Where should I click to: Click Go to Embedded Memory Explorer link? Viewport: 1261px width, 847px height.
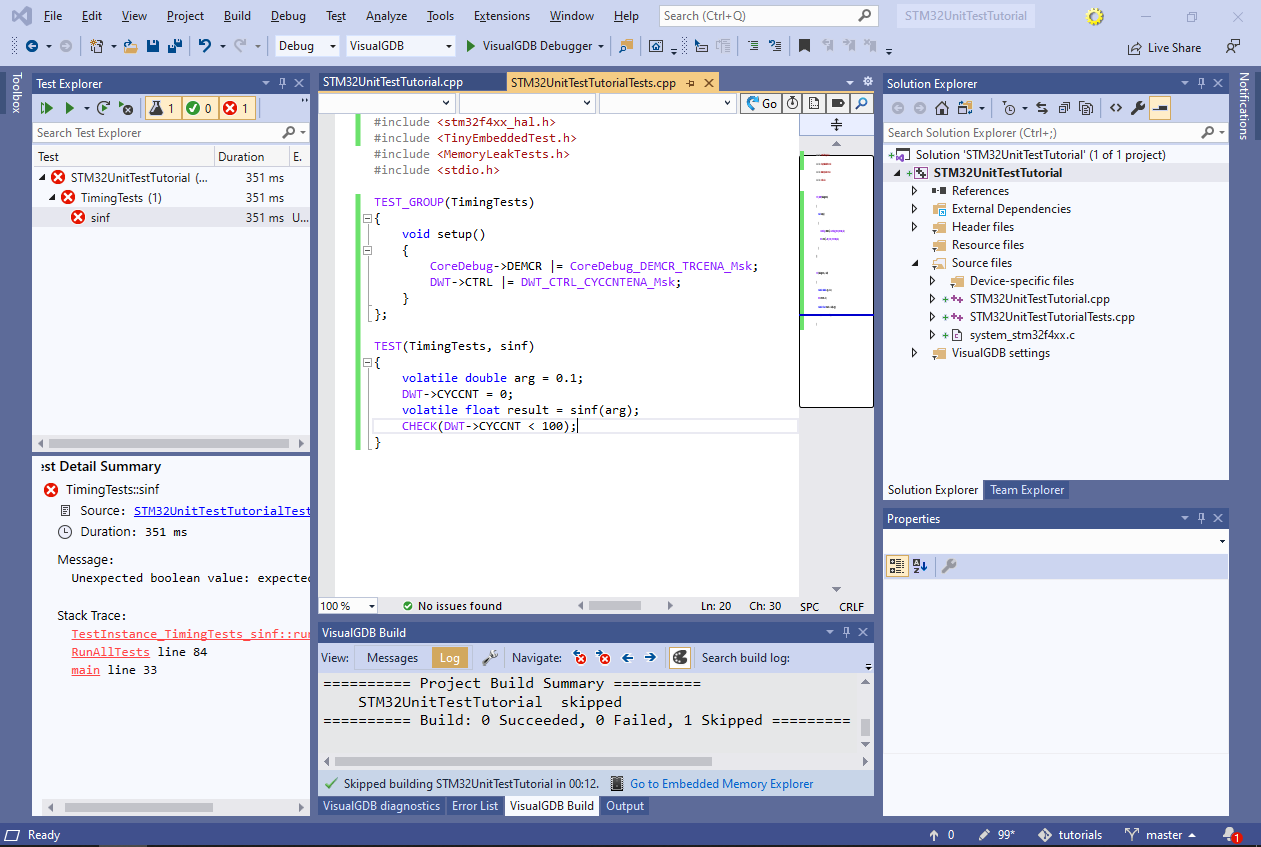tap(722, 784)
